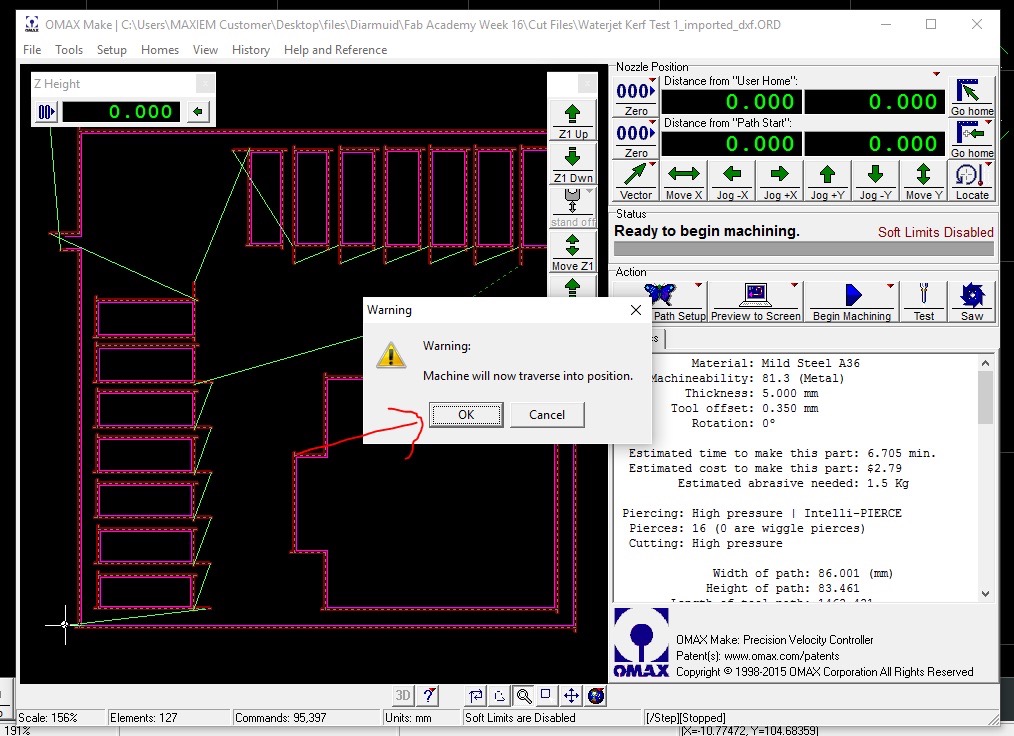1014x736 pixels.
Task: Jog the nozzle in -X direction
Action: (731, 182)
